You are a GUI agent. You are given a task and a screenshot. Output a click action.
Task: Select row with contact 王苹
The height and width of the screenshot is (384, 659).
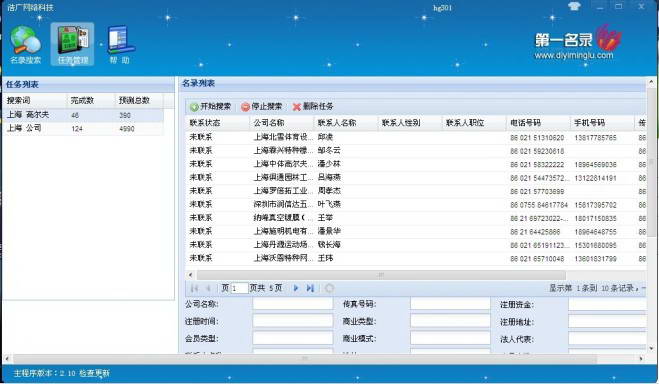tap(416, 218)
